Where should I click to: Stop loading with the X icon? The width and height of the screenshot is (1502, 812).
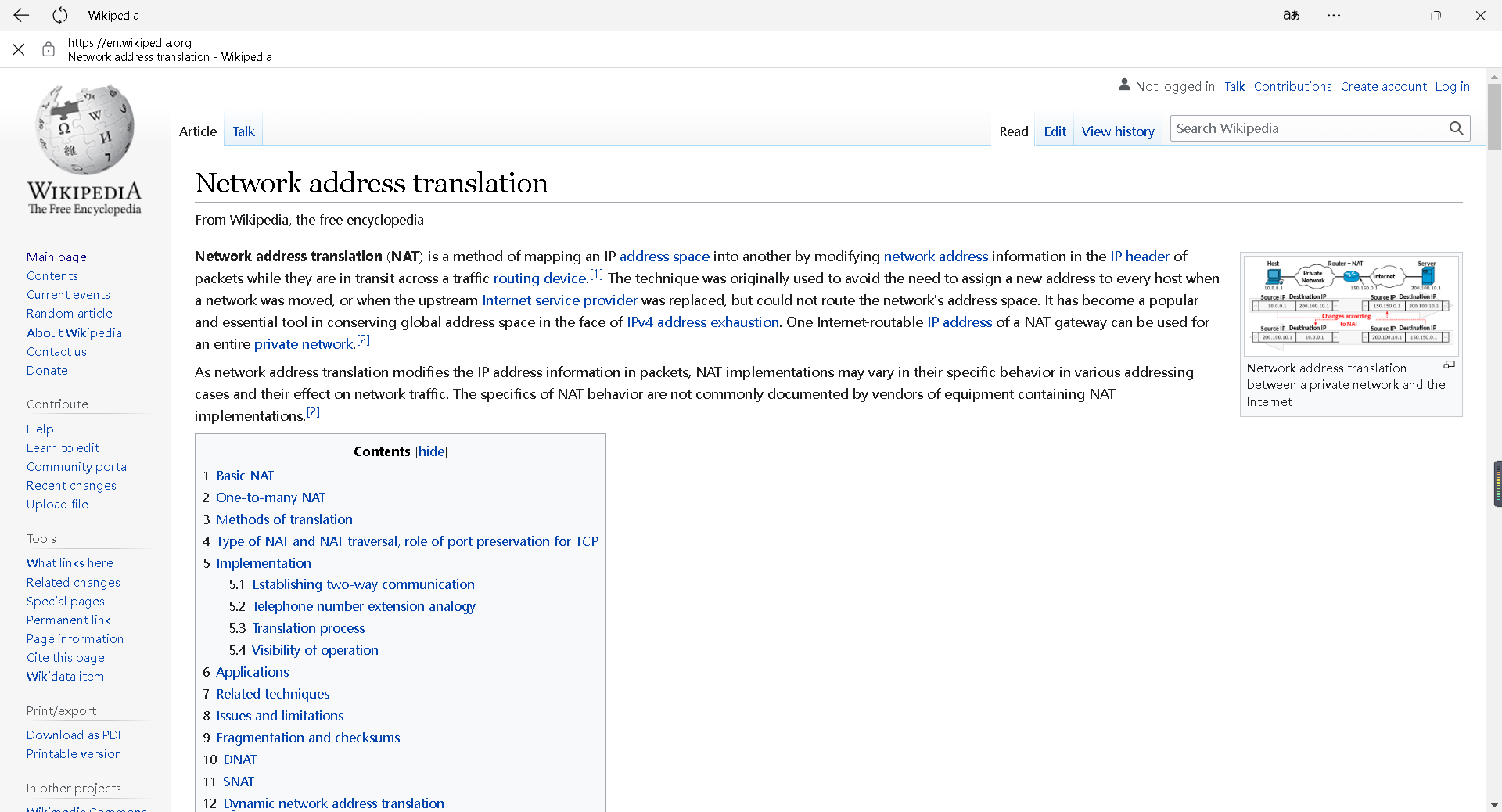click(x=19, y=49)
